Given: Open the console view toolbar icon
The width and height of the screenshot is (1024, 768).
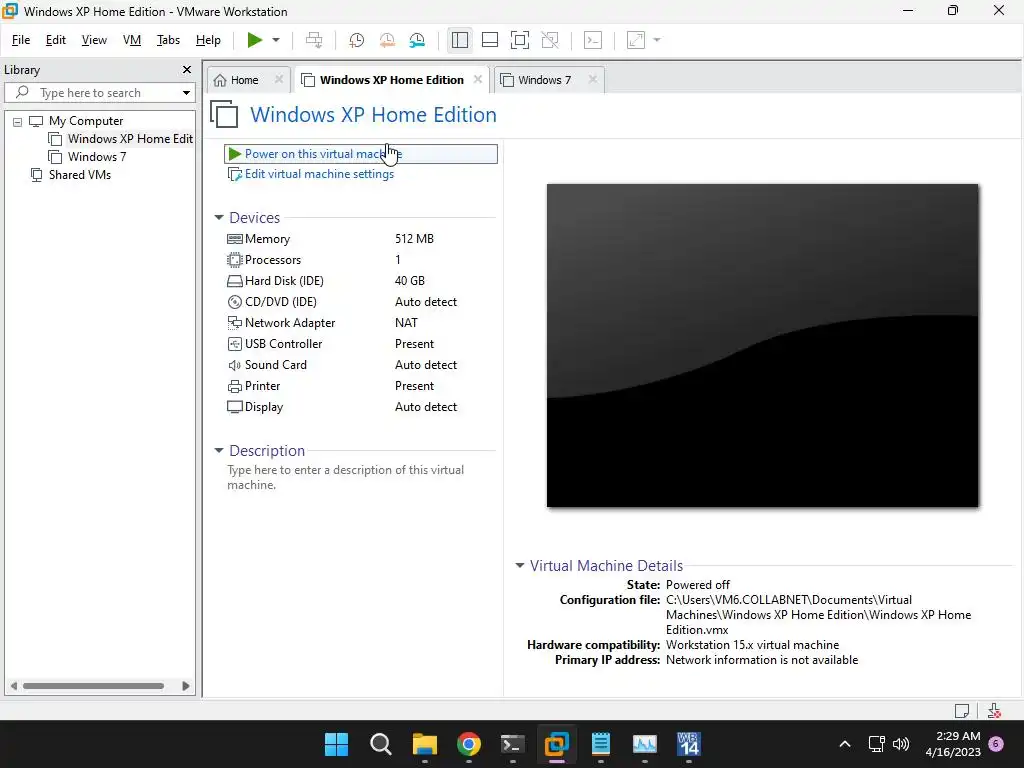Looking at the screenshot, I should (x=593, y=40).
